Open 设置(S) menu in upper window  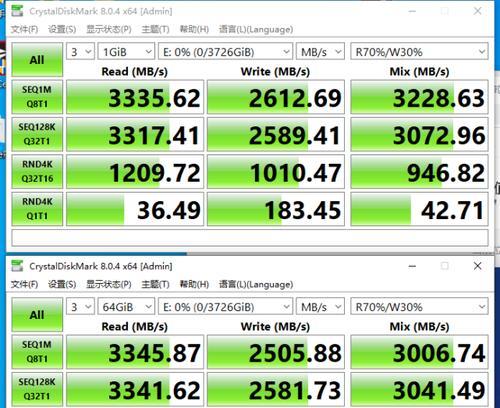point(62,29)
